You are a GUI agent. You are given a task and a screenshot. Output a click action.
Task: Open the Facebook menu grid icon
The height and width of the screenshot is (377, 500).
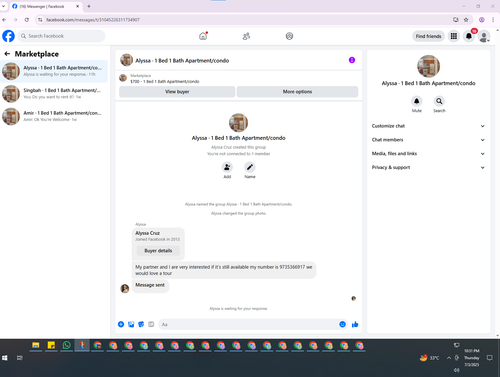tap(454, 36)
